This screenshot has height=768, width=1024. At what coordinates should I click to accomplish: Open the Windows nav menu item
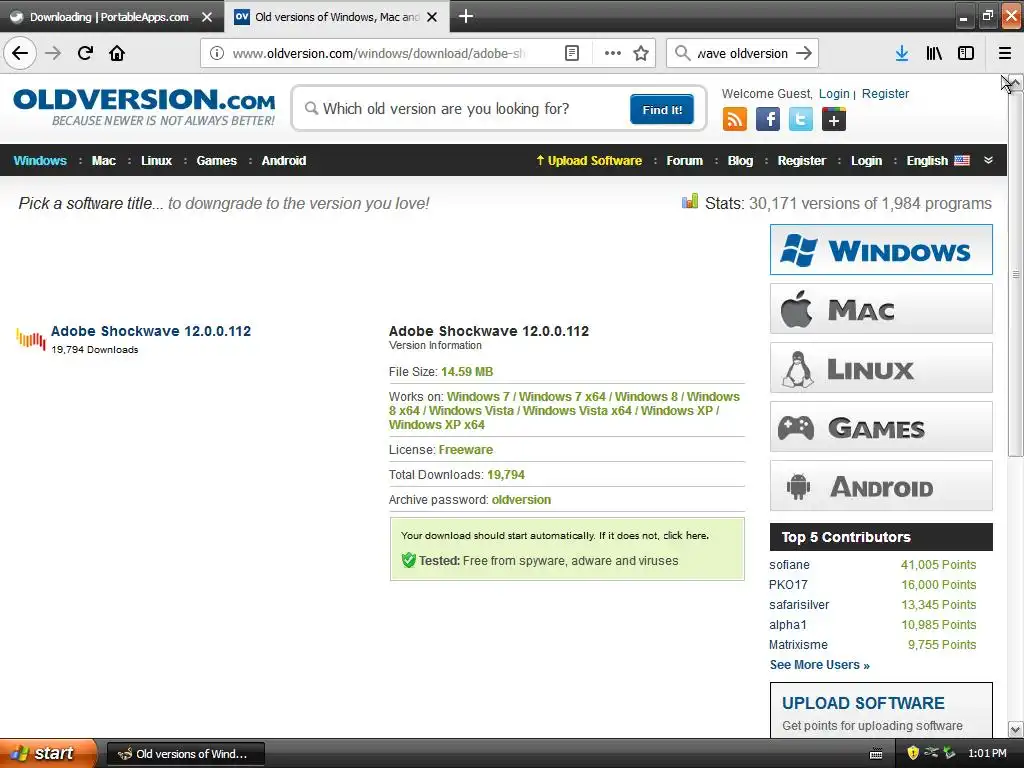click(40, 161)
